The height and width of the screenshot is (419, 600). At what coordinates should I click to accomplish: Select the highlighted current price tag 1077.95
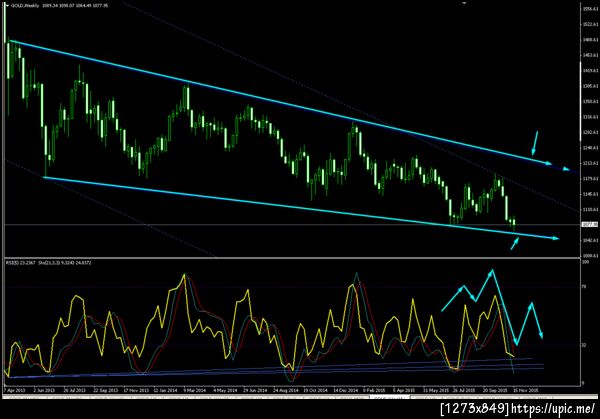[x=590, y=225]
